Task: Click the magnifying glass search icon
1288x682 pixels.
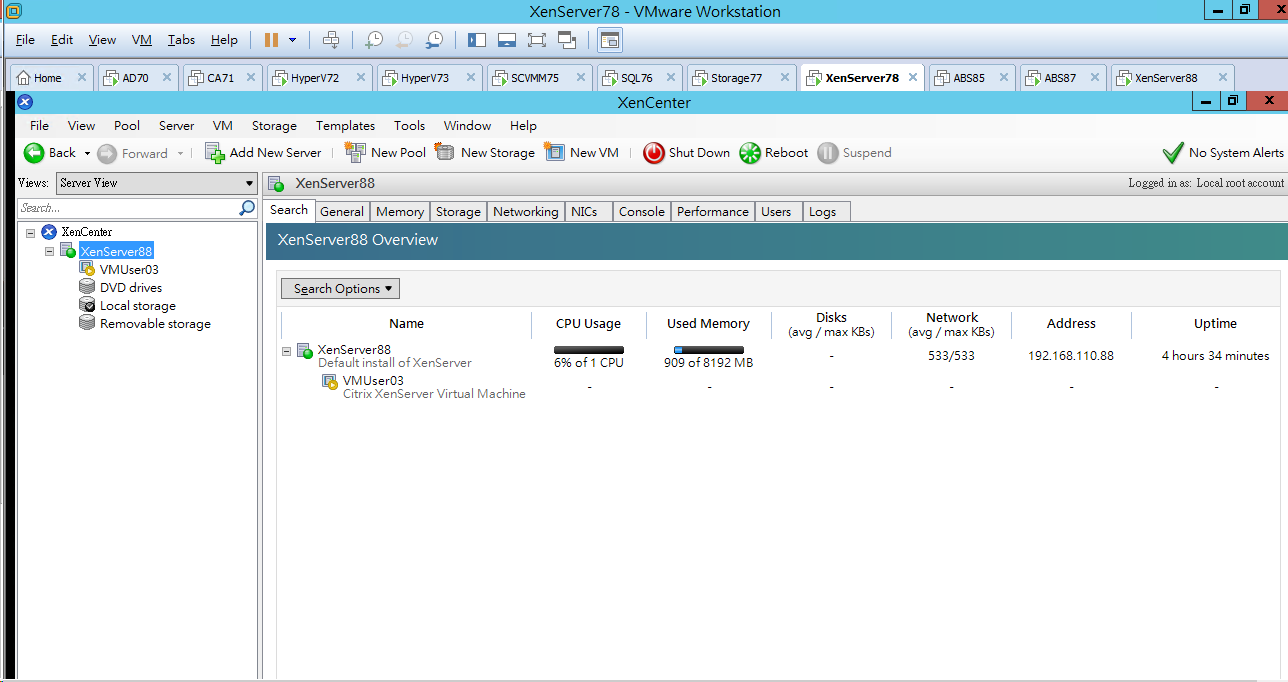Action: click(x=248, y=208)
